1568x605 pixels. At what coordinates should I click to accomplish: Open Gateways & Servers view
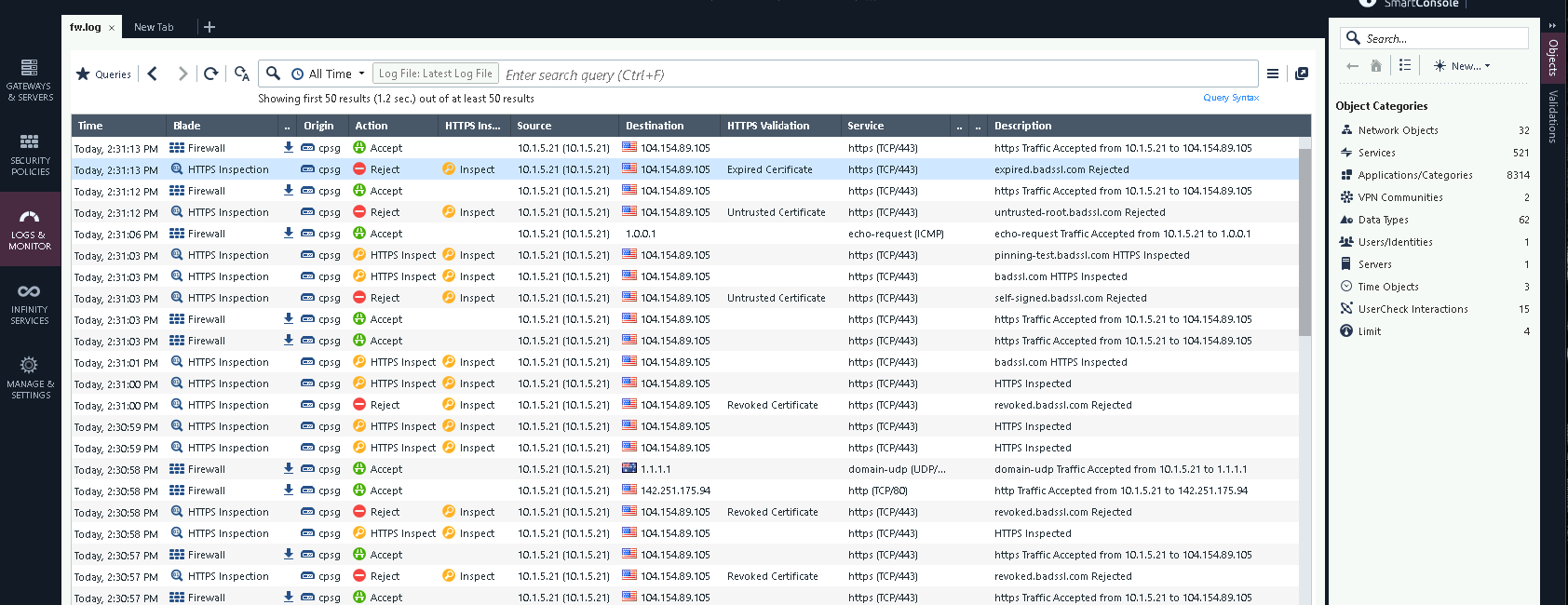tap(30, 80)
